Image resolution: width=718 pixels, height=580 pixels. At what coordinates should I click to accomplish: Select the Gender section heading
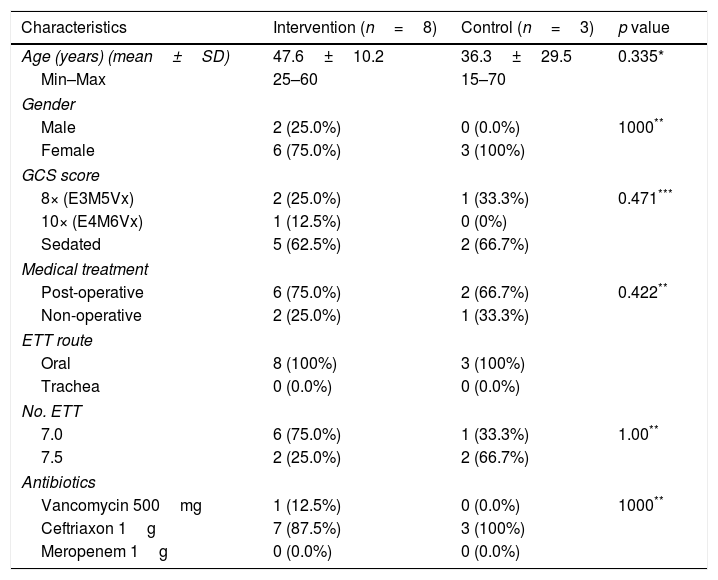49,104
